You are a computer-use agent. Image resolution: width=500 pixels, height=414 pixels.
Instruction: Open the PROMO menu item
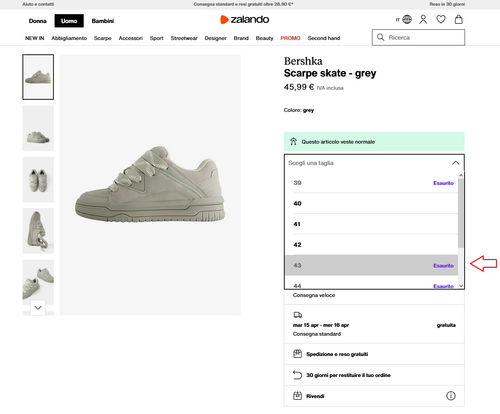pos(290,38)
